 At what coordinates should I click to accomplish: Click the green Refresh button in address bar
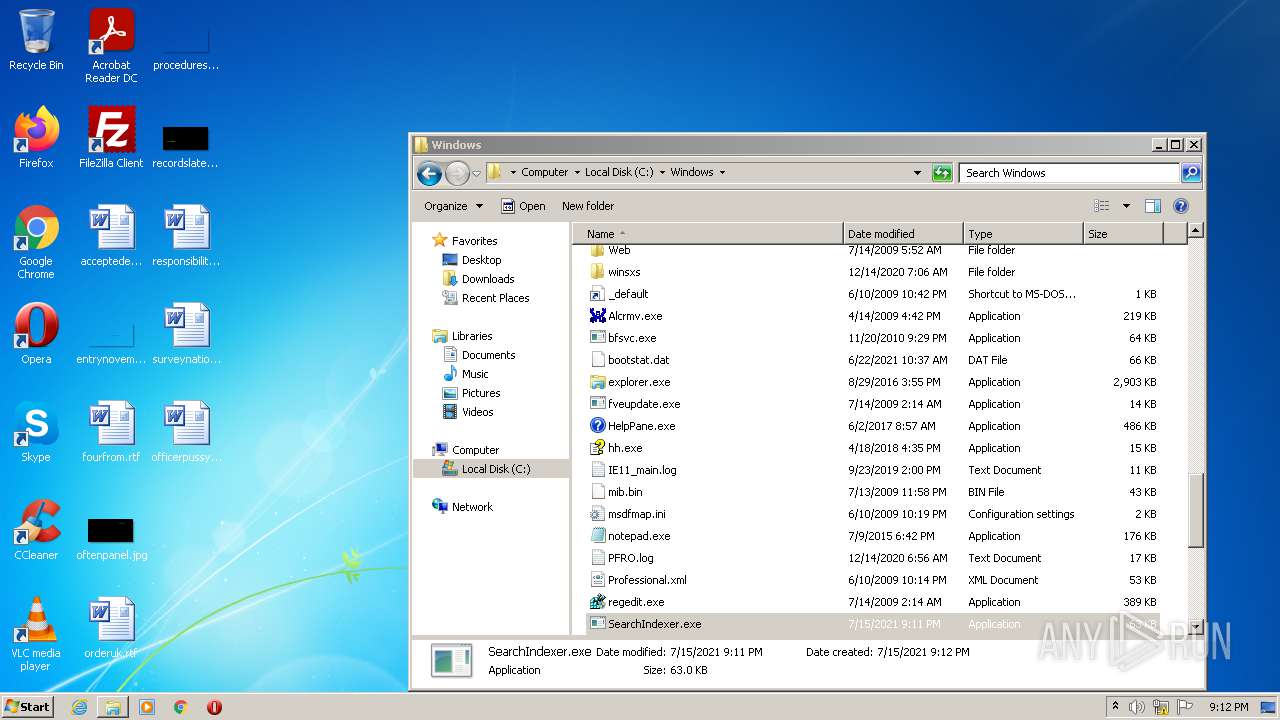pyautogui.click(x=941, y=173)
